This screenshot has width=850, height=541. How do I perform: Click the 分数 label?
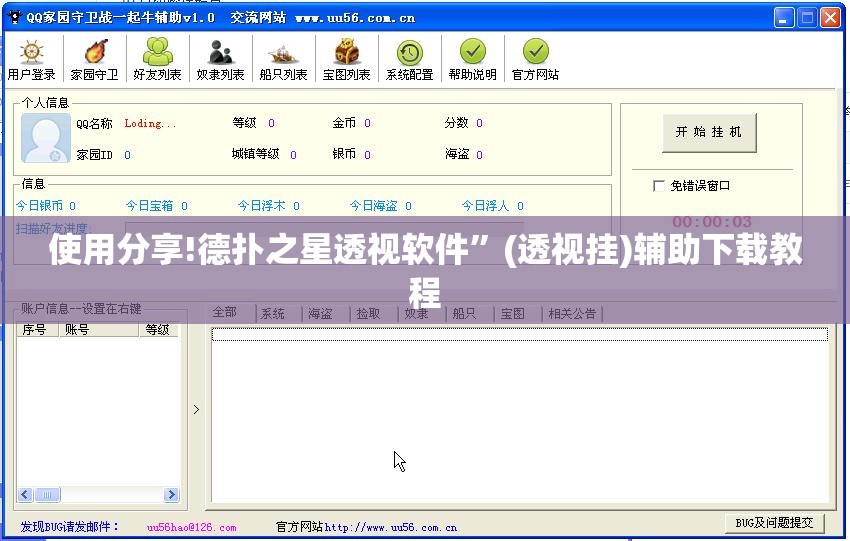(456, 123)
